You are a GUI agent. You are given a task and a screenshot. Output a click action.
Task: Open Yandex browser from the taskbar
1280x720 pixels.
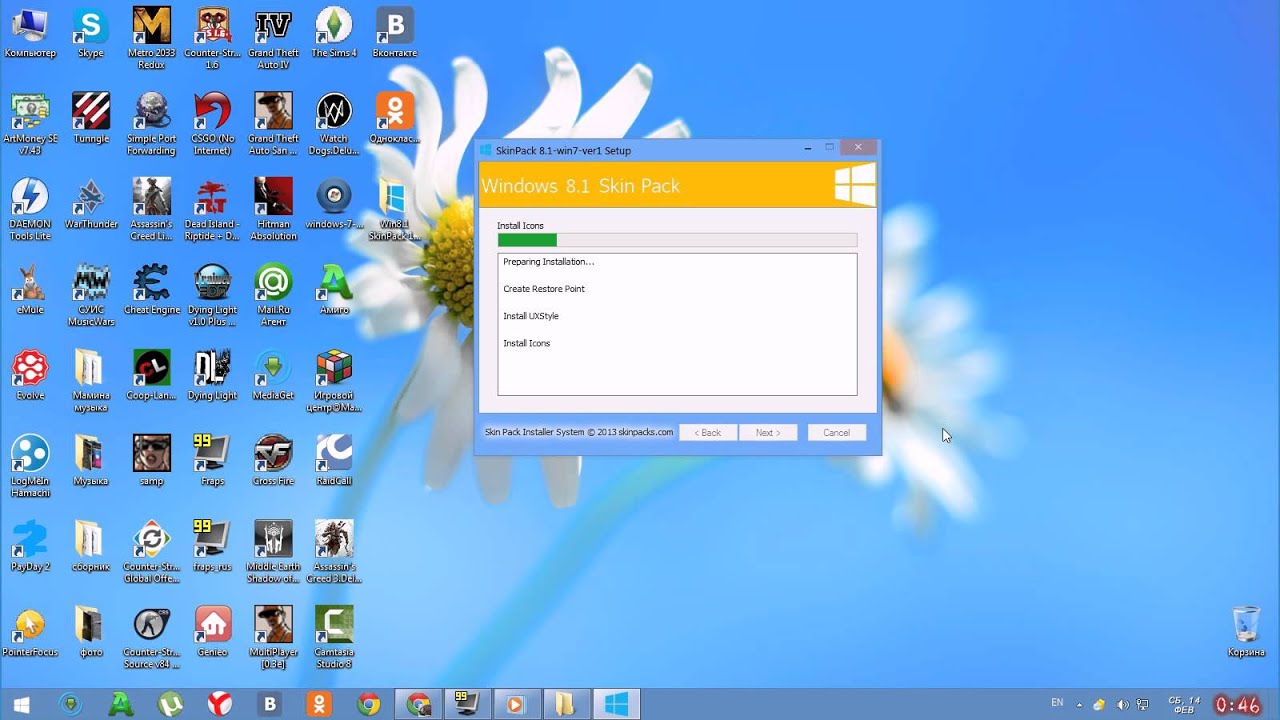219,704
